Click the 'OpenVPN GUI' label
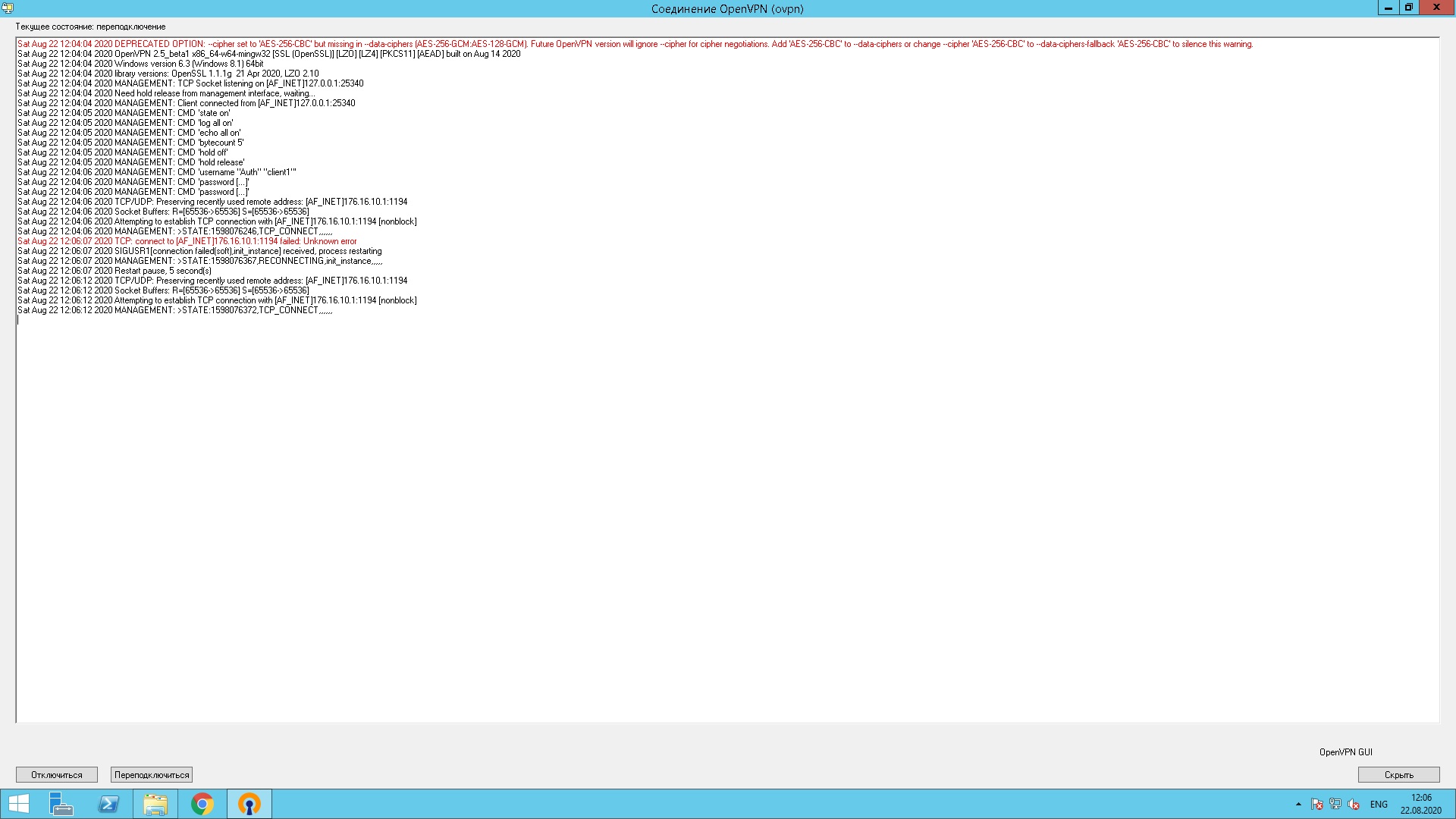Screen dimensions: 1456x819 [x=1345, y=752]
